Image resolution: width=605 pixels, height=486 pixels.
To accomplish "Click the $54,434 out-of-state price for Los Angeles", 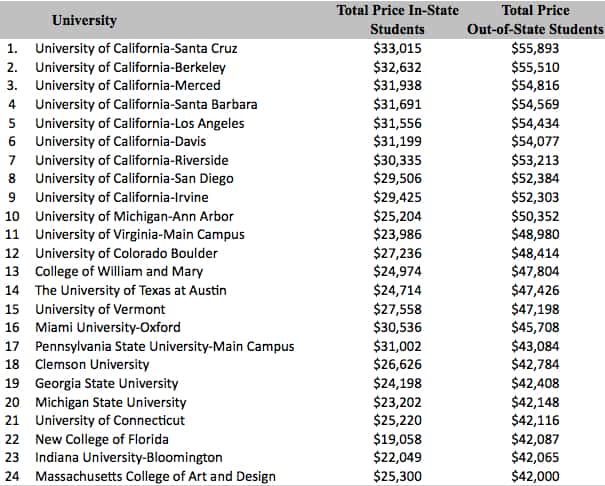I will point(535,123).
